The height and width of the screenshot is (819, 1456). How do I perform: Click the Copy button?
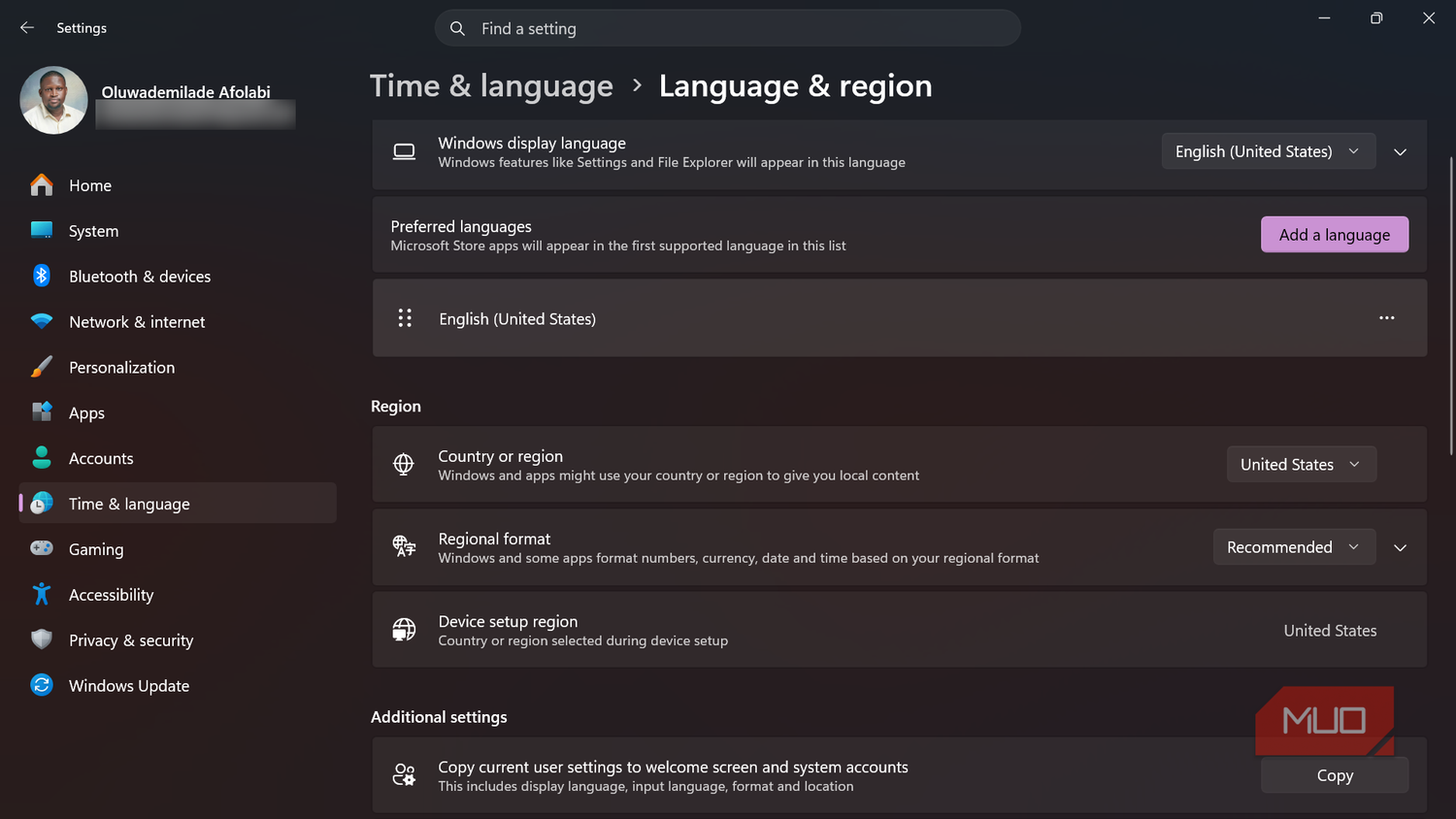pos(1335,775)
